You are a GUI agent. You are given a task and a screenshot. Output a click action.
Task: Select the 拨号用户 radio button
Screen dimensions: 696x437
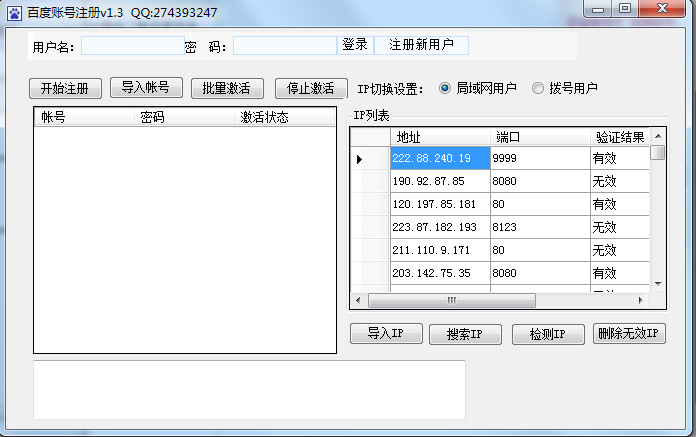(539, 88)
